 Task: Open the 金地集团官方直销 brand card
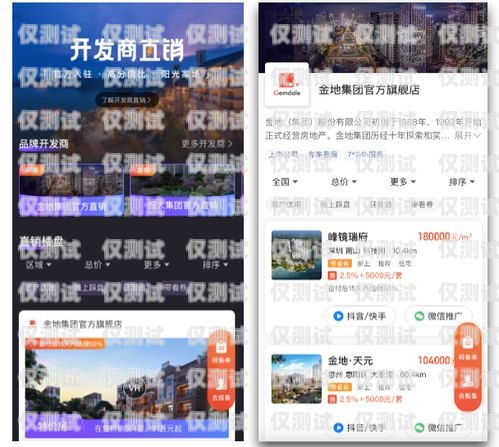click(71, 190)
